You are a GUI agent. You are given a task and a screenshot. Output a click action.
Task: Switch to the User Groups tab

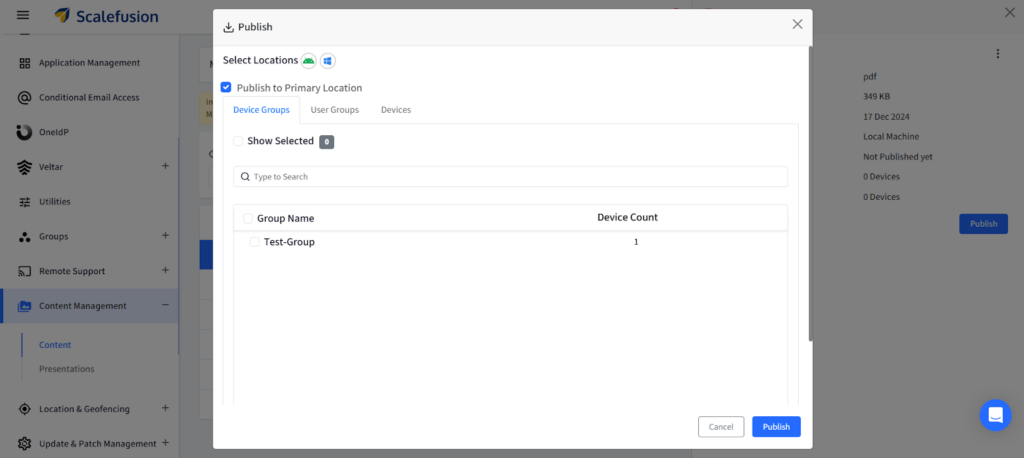(x=335, y=110)
